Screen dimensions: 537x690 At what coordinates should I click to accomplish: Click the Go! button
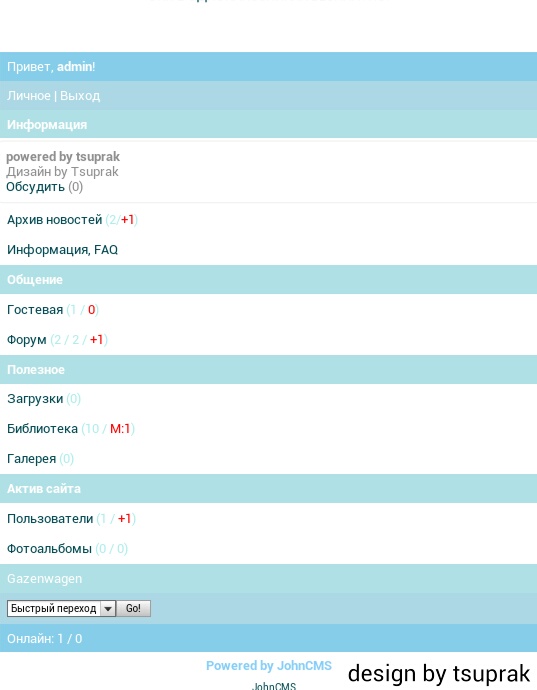pos(133,608)
